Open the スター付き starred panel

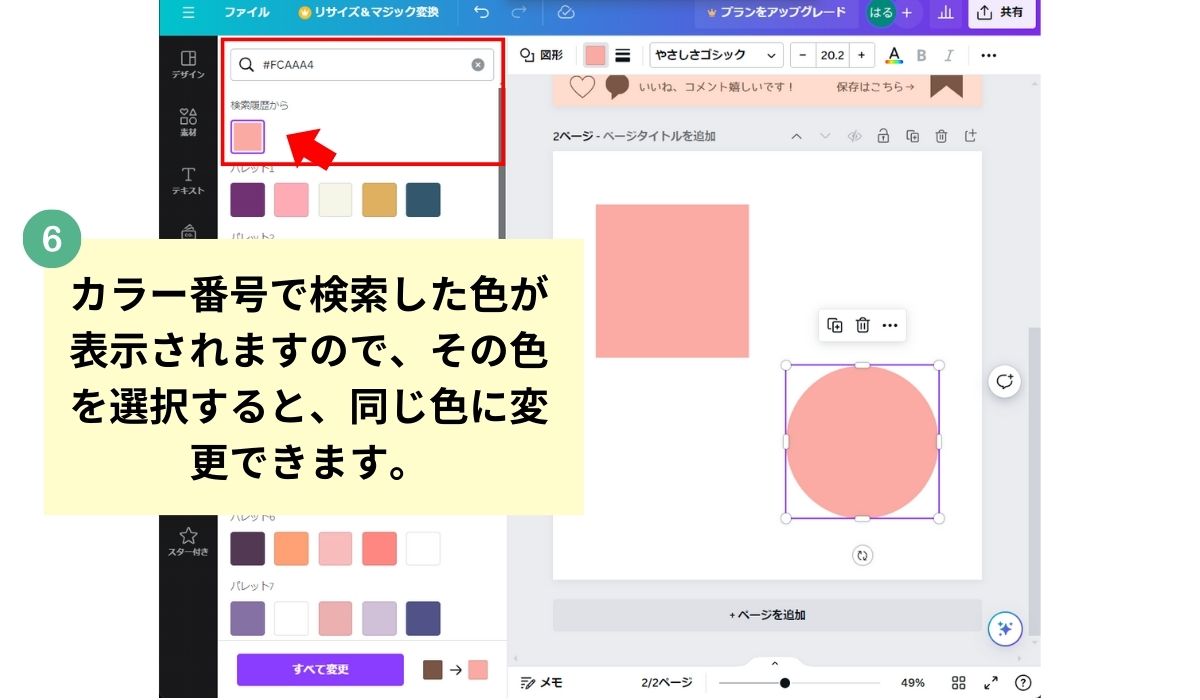188,541
